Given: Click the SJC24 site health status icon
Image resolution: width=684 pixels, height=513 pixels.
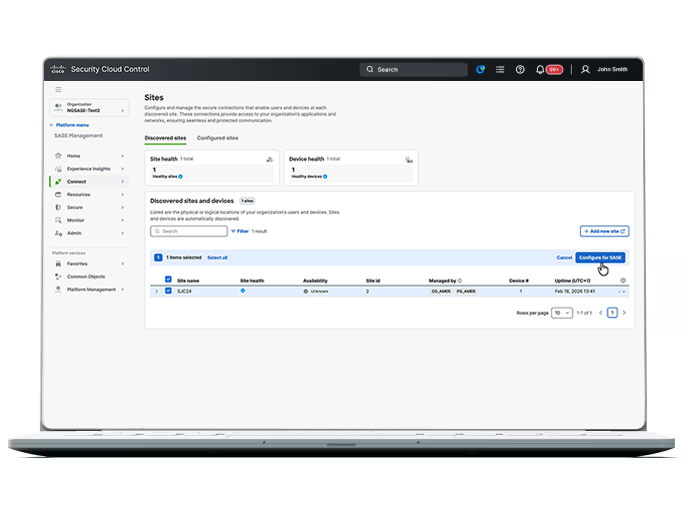Looking at the screenshot, I should (243, 291).
